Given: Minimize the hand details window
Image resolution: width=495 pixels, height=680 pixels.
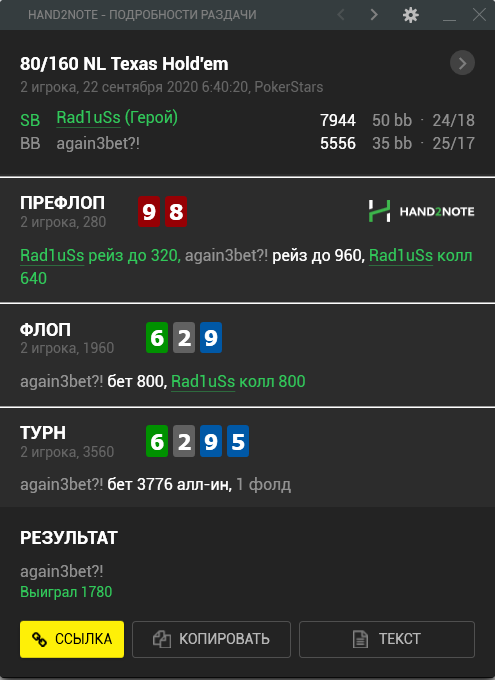Looking at the screenshot, I should point(449,17).
